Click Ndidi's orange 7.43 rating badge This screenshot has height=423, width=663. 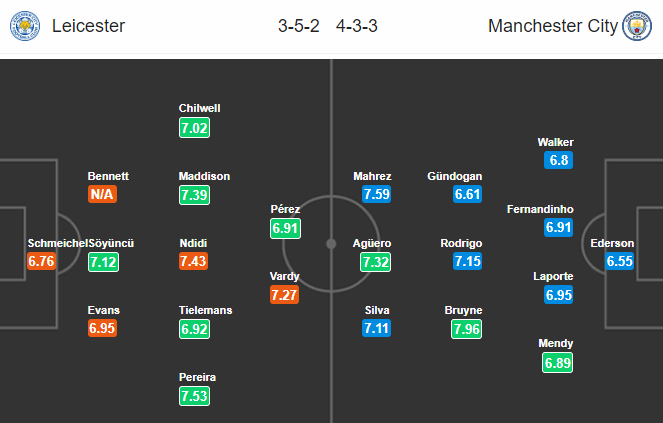tap(193, 261)
